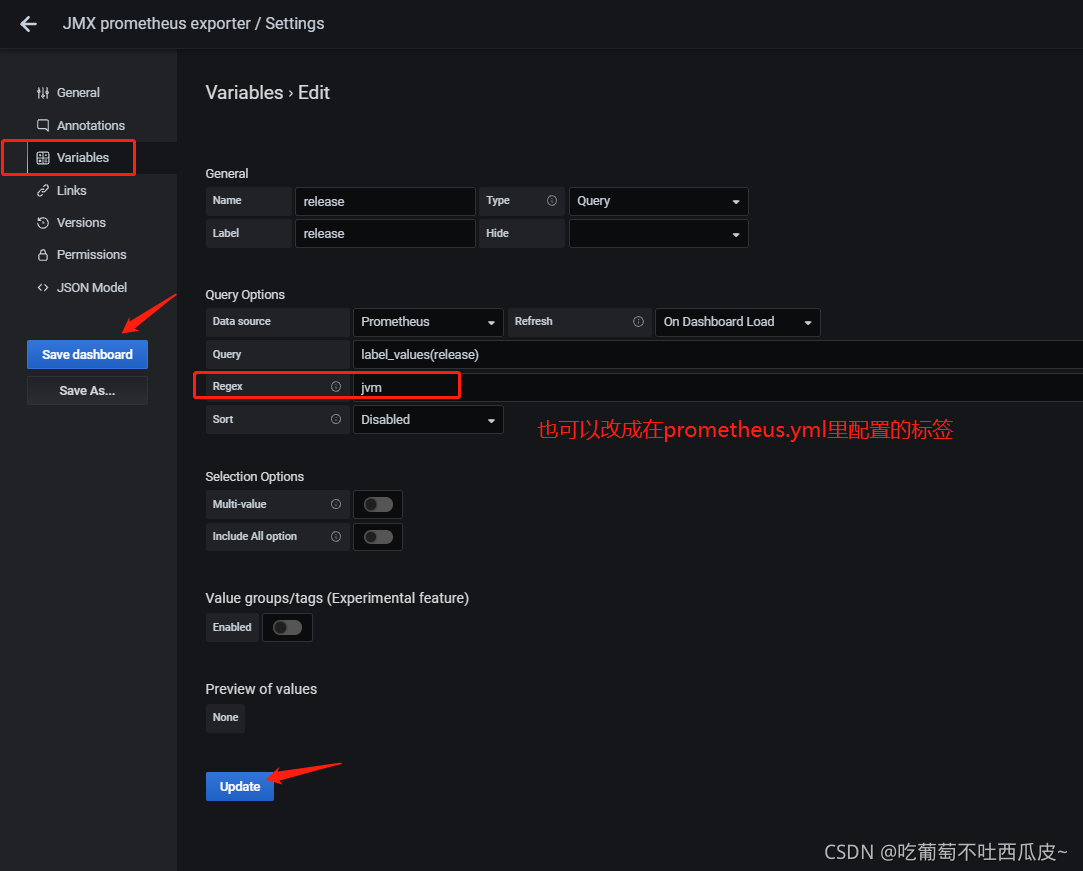Open JSON Model settings section

tap(91, 287)
